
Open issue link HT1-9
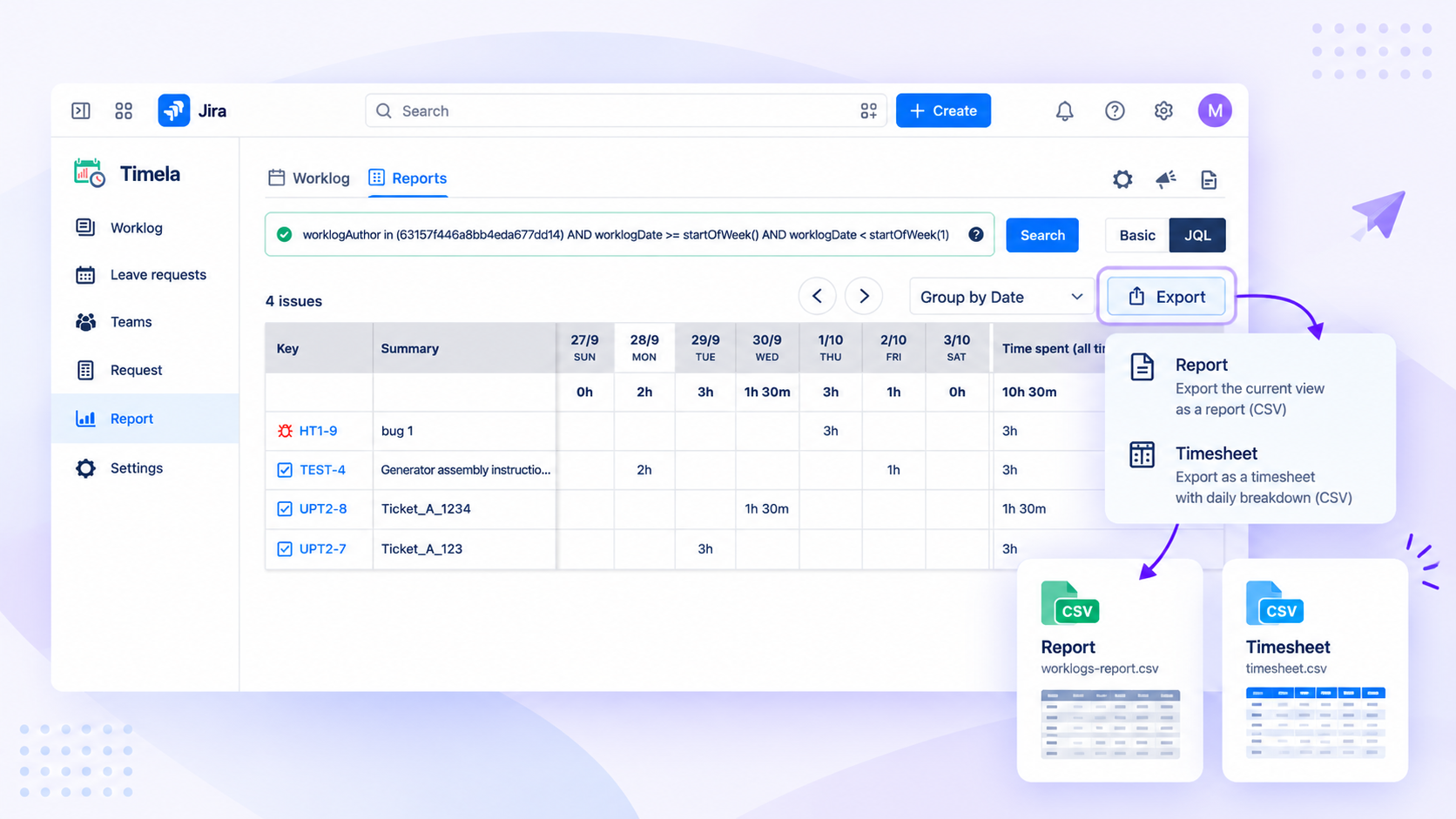[x=318, y=431]
